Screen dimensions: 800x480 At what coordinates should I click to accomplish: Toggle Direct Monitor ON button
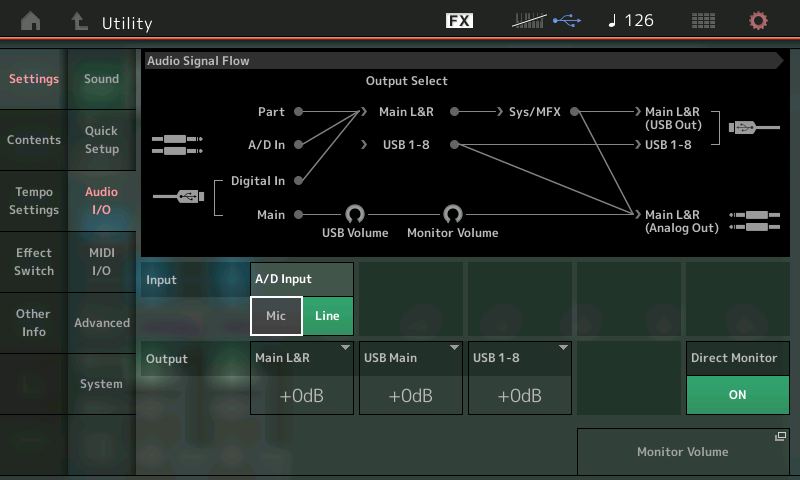[737, 395]
